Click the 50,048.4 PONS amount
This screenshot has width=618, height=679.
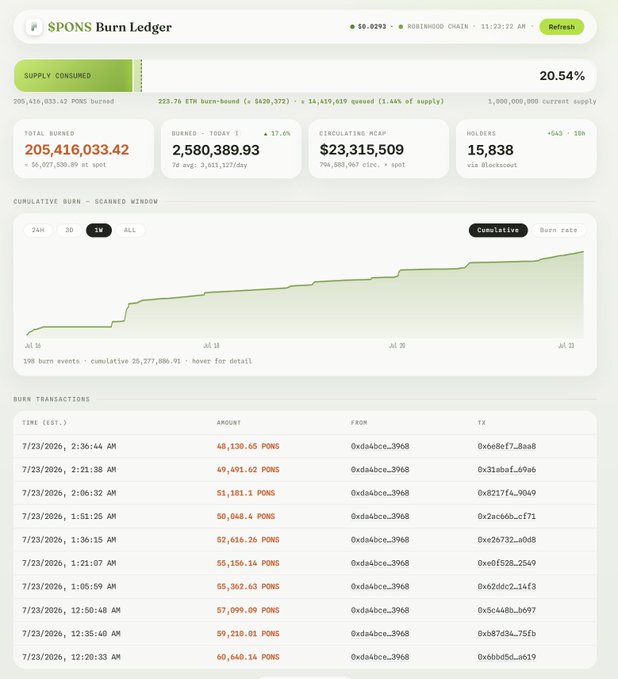click(x=246, y=516)
